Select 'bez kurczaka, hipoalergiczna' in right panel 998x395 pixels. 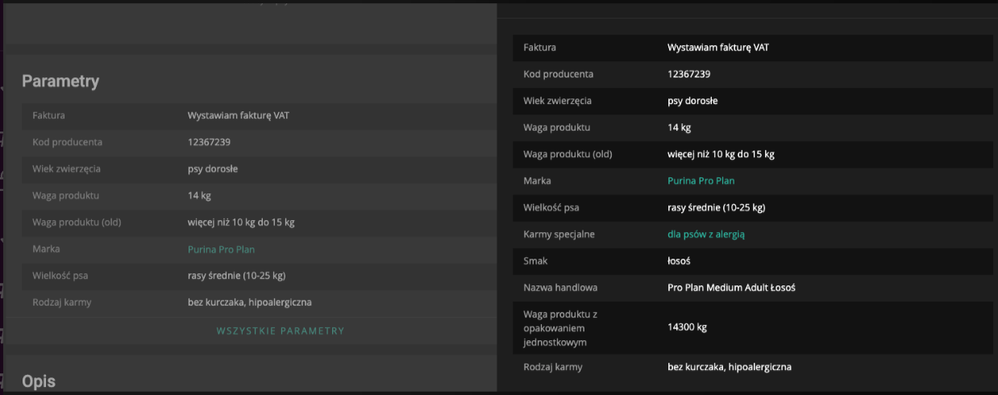coord(729,367)
